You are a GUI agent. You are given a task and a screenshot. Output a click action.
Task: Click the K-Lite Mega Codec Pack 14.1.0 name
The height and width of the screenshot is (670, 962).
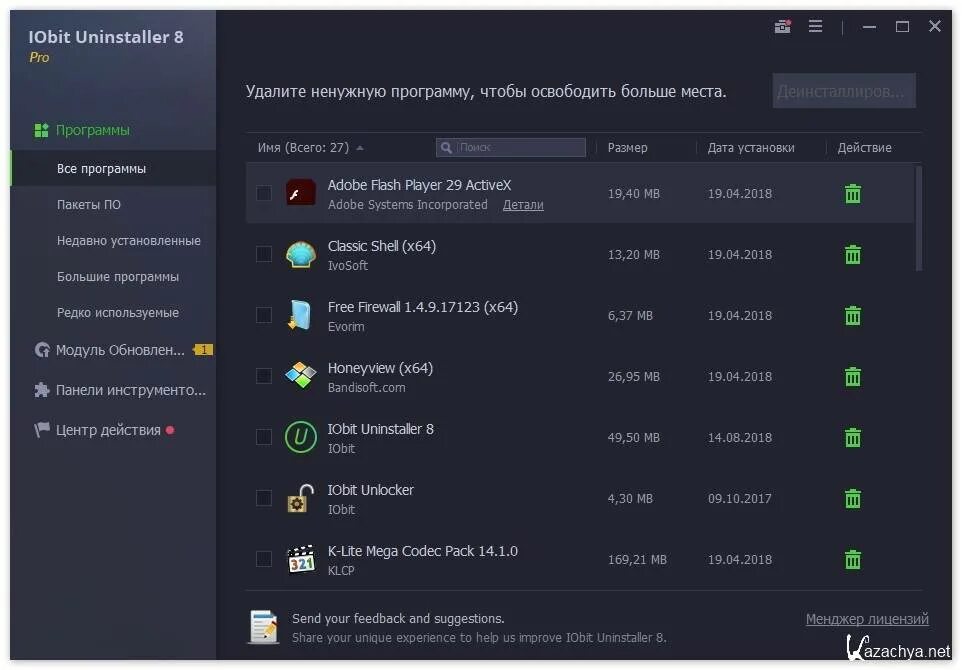pos(423,551)
